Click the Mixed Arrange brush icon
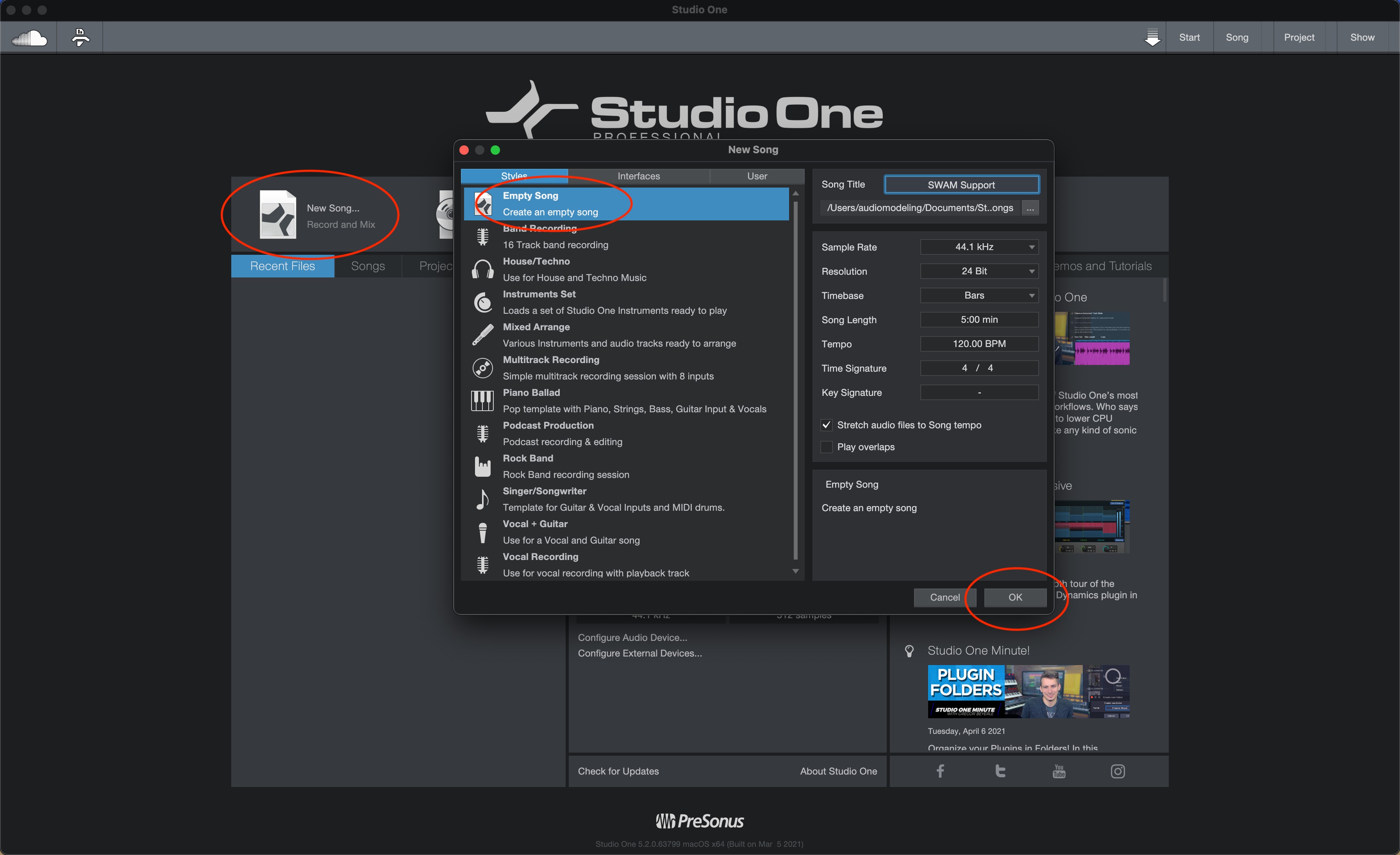This screenshot has width=1400, height=855. tap(483, 335)
